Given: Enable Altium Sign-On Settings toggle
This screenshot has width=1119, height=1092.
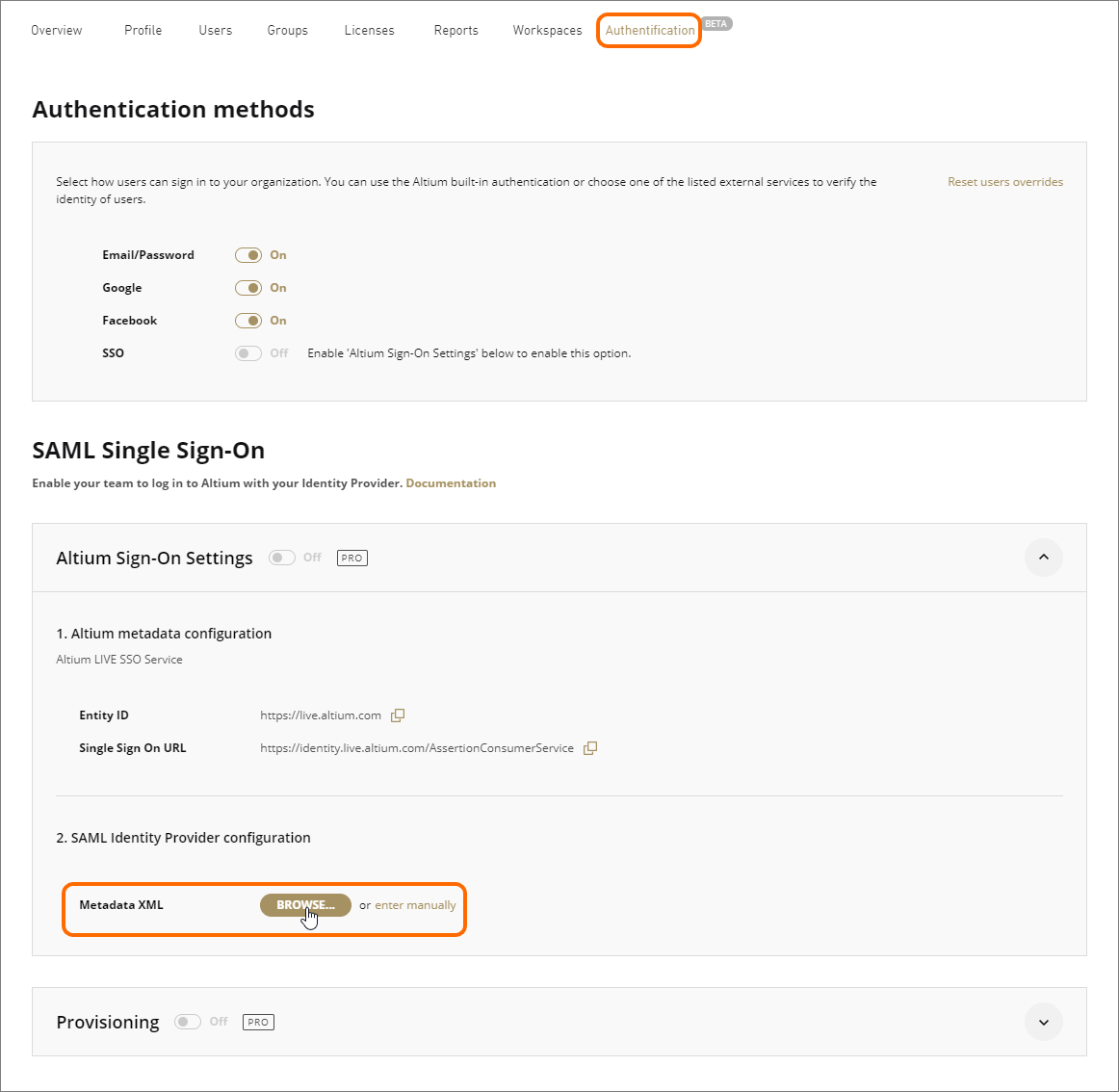Looking at the screenshot, I should [x=282, y=558].
